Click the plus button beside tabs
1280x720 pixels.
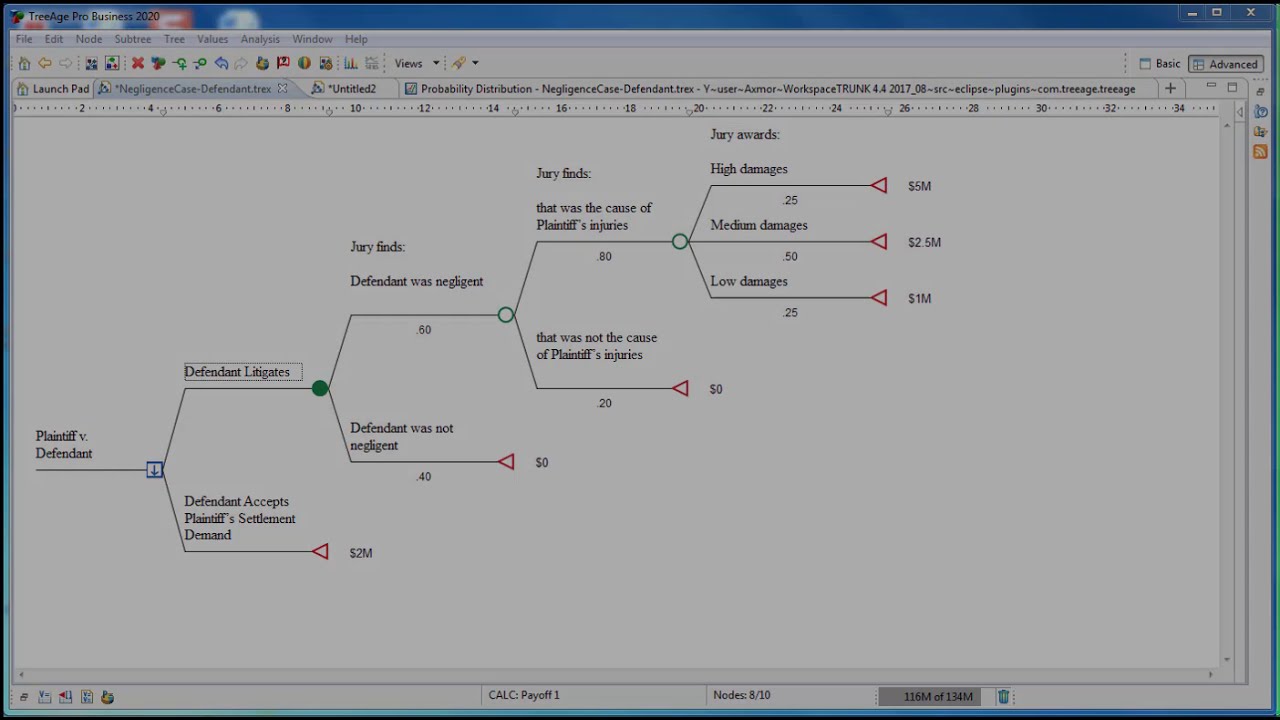pos(1170,88)
